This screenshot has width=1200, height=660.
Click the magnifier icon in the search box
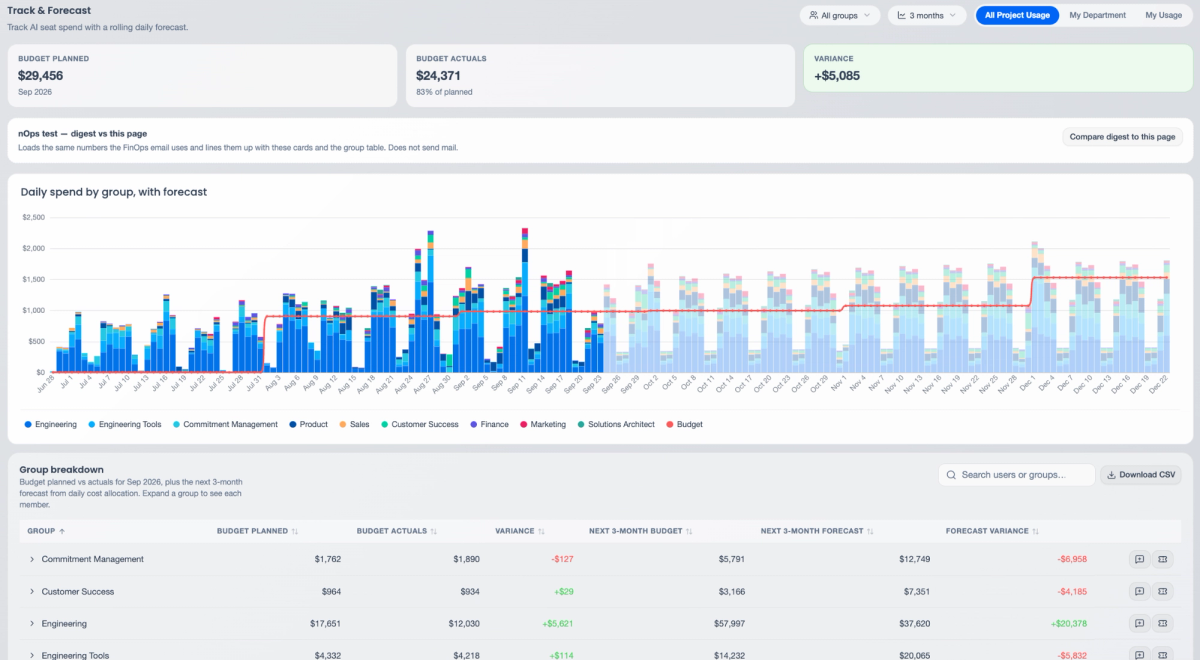tap(951, 475)
